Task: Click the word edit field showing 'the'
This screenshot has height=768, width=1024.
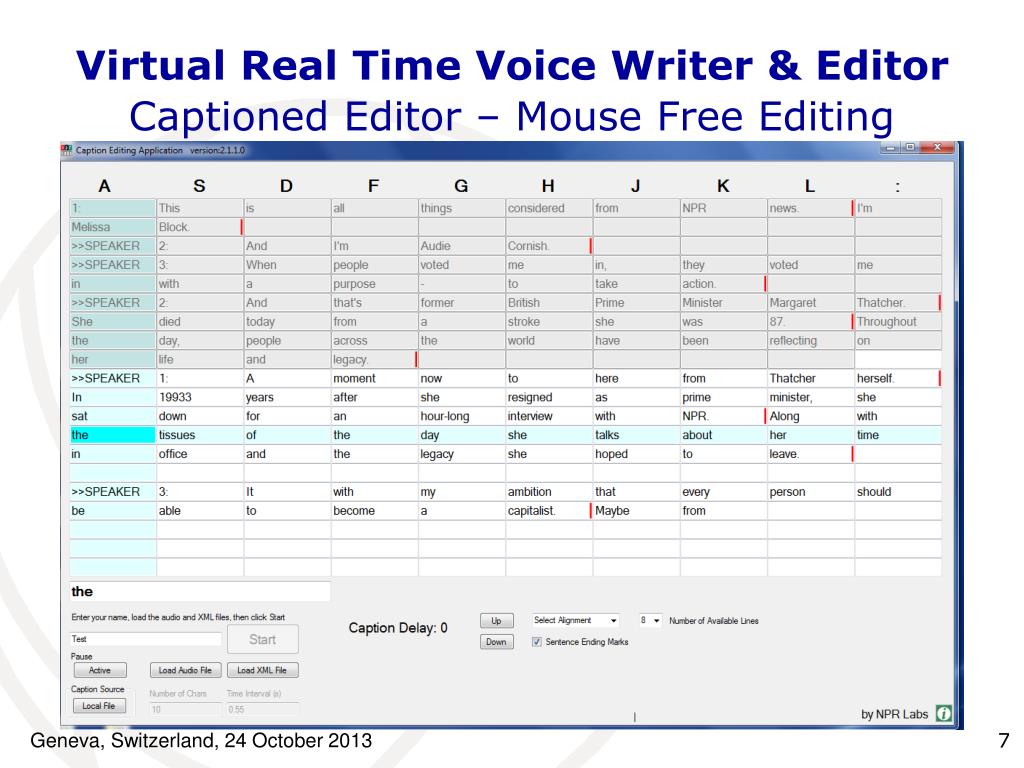Action: coord(200,592)
